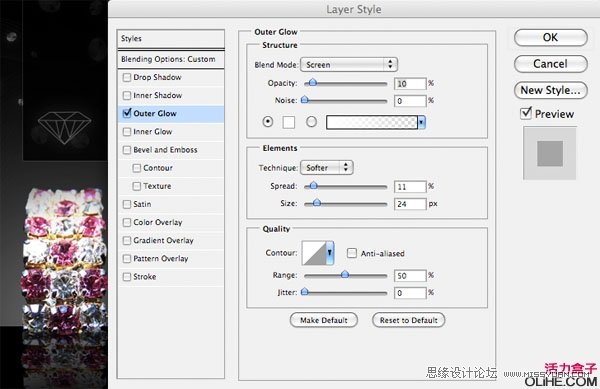Enable the Contour sub-option checkbox
Screen dimensions: 600x389
tap(137, 168)
